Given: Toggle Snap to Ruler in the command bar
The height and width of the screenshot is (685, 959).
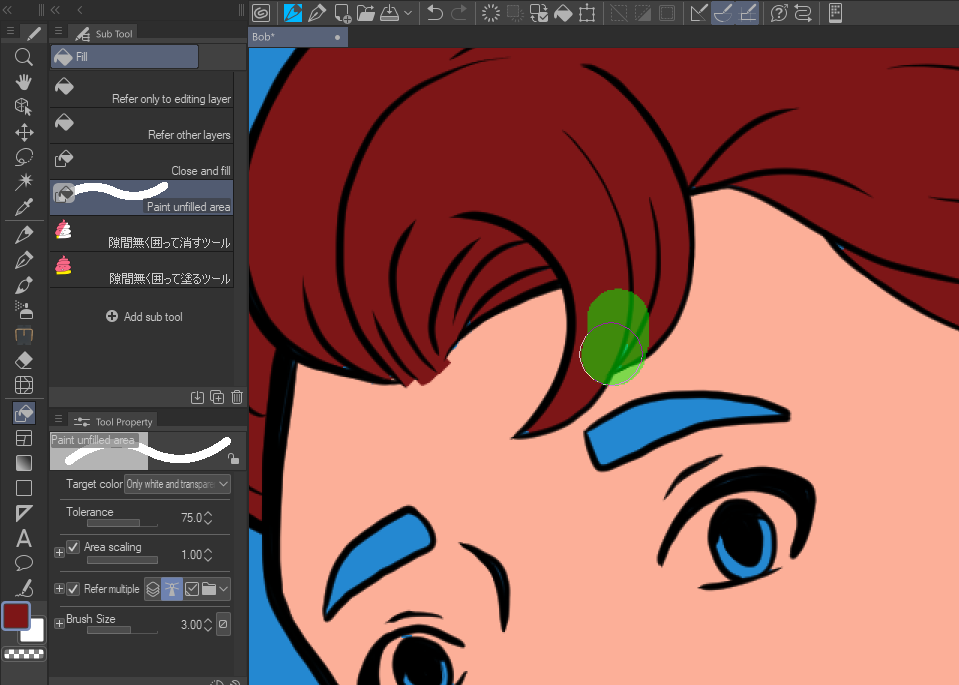Looking at the screenshot, I should click(x=698, y=12).
